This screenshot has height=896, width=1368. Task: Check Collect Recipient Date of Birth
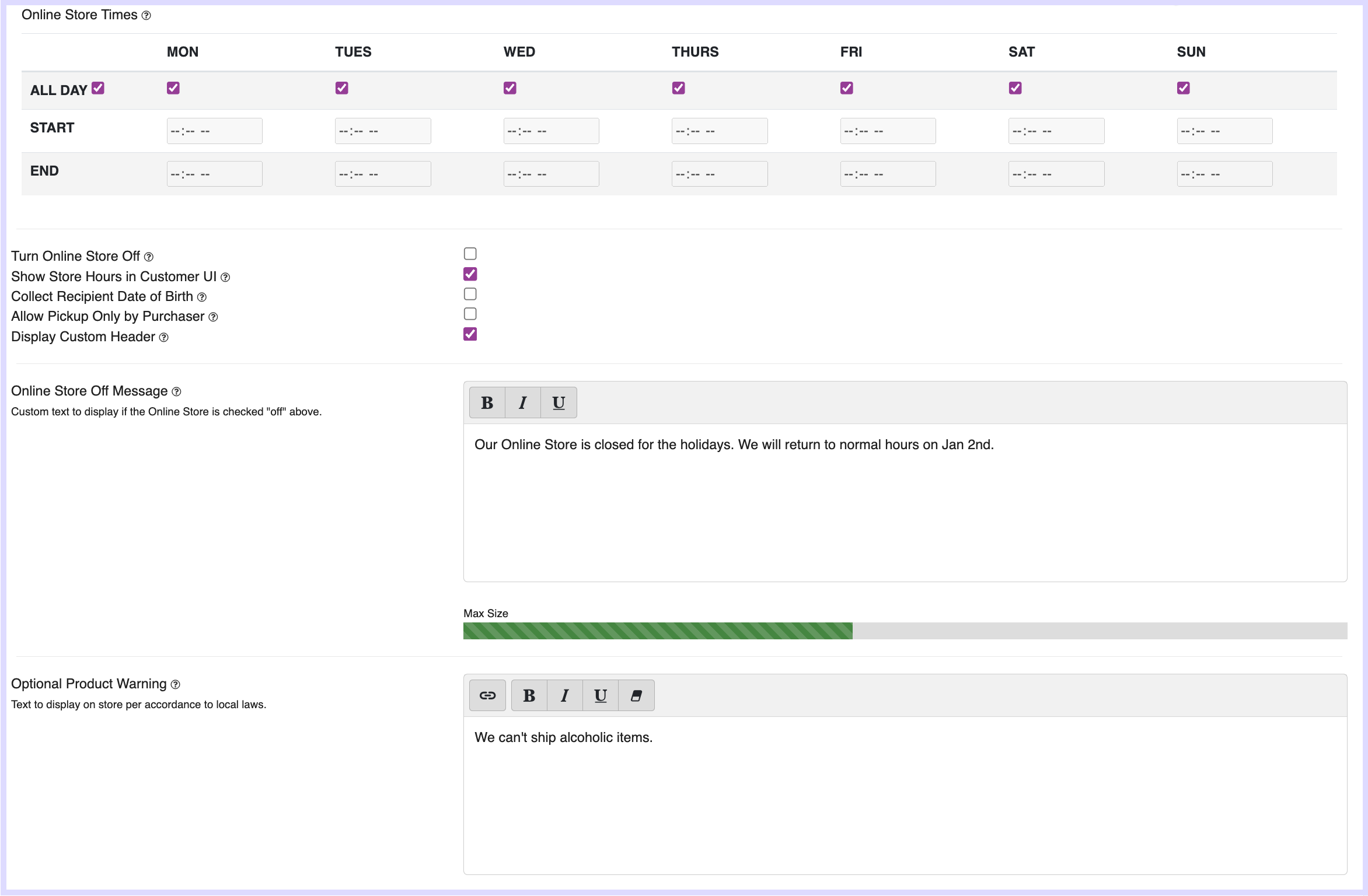click(470, 294)
